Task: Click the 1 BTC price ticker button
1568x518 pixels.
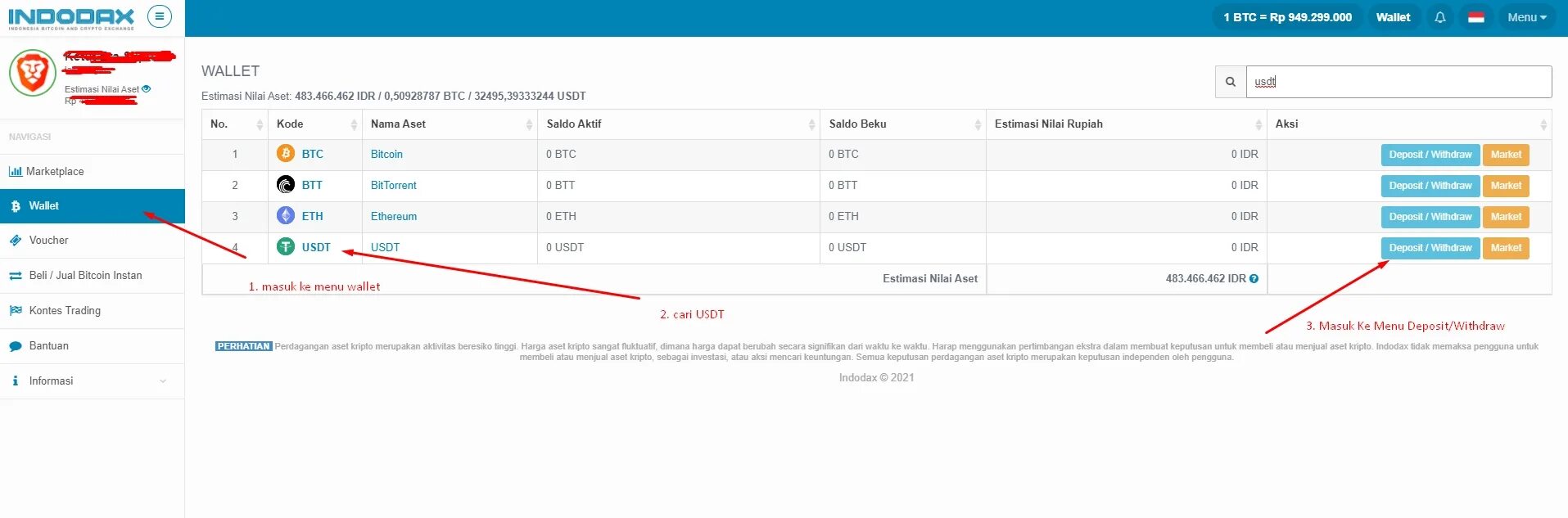Action: pyautogui.click(x=1287, y=17)
